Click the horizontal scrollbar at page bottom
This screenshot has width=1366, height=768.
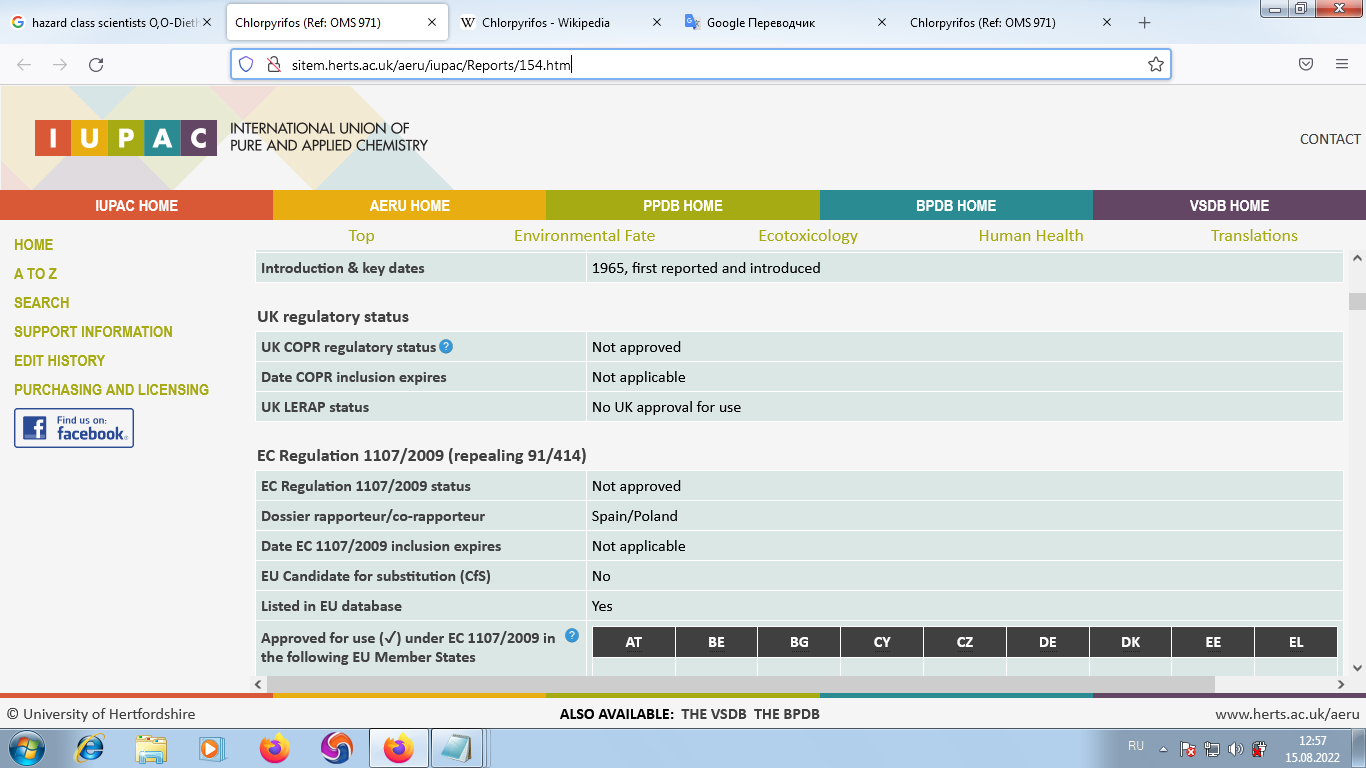pyautogui.click(x=740, y=685)
